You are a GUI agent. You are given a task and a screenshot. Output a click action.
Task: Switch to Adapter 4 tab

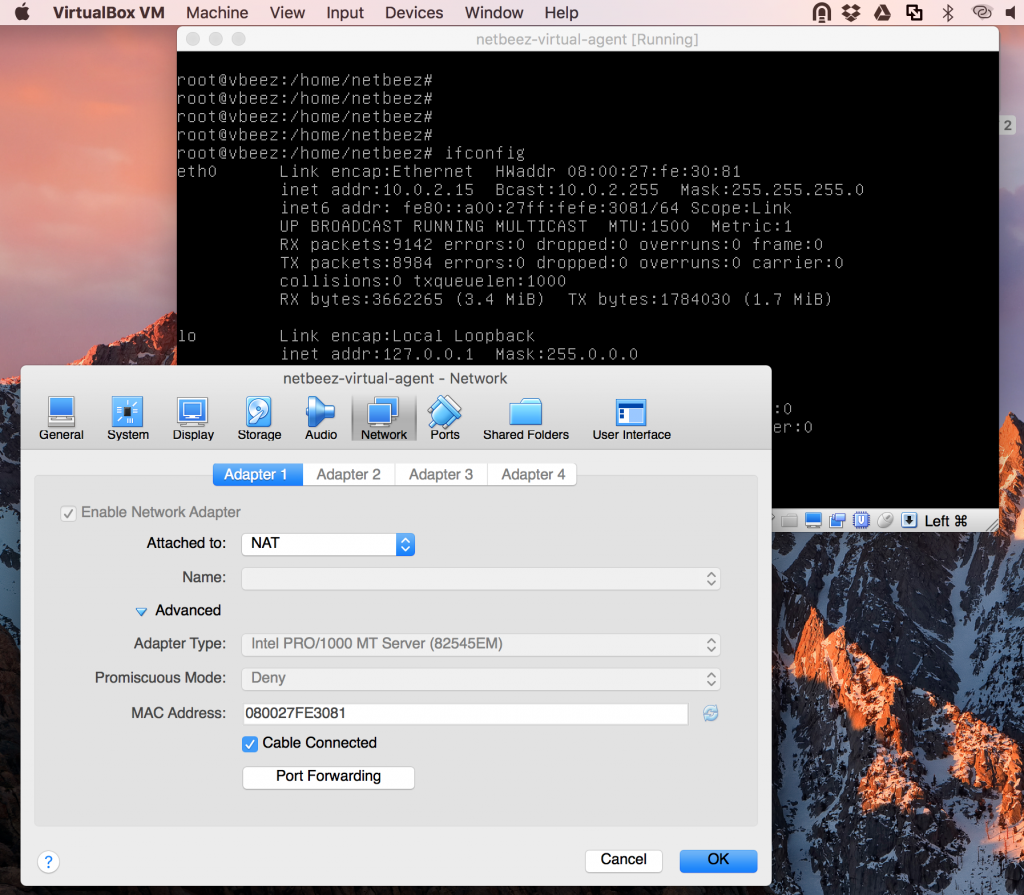pyautogui.click(x=533, y=474)
